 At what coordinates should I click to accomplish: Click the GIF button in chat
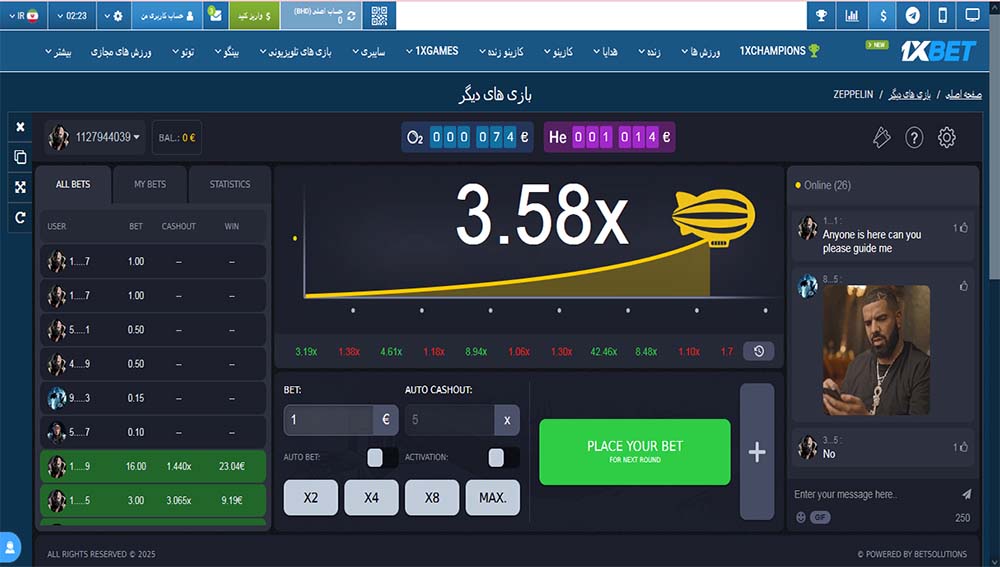(x=820, y=517)
